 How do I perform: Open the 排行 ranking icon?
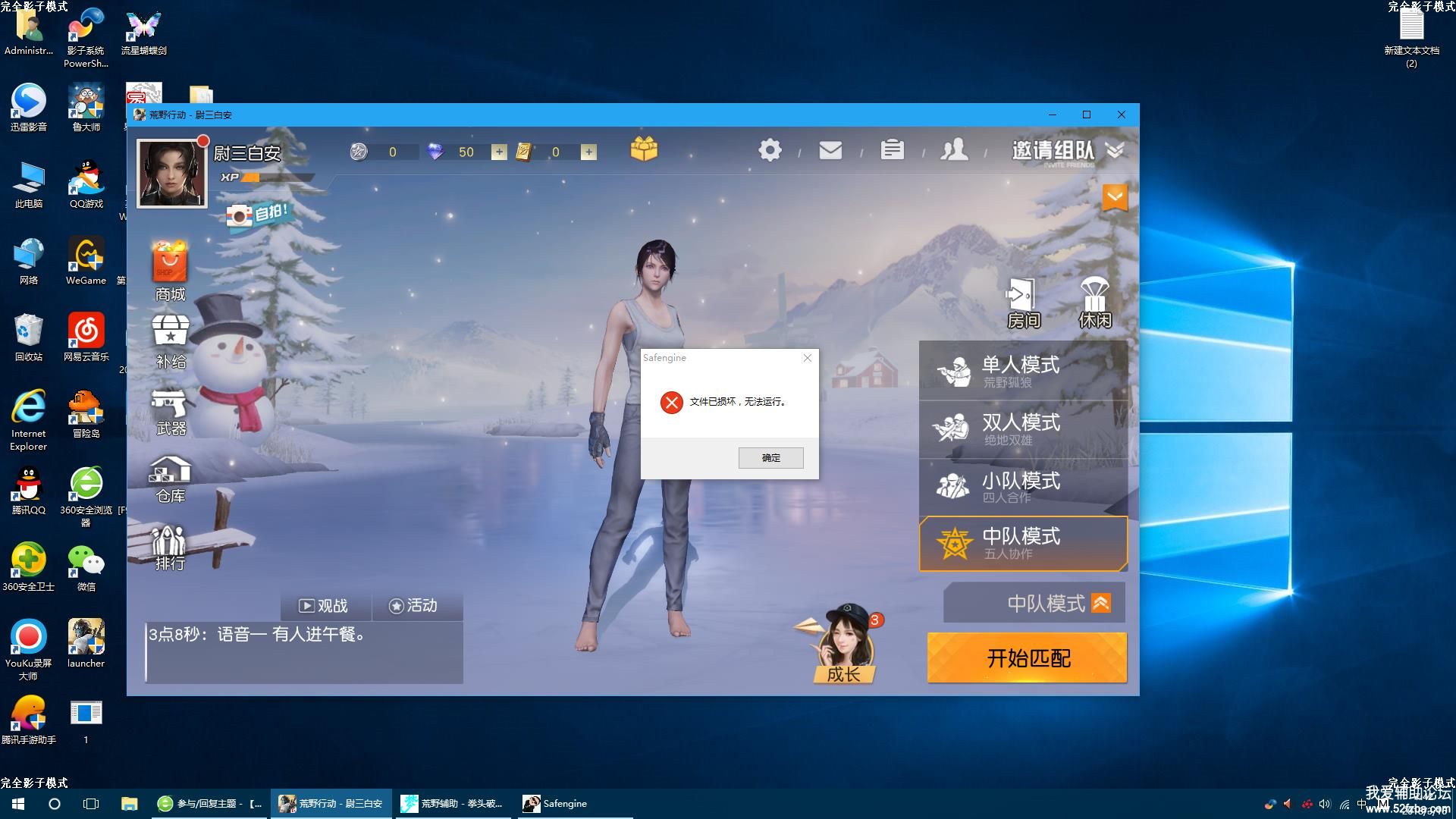(169, 548)
